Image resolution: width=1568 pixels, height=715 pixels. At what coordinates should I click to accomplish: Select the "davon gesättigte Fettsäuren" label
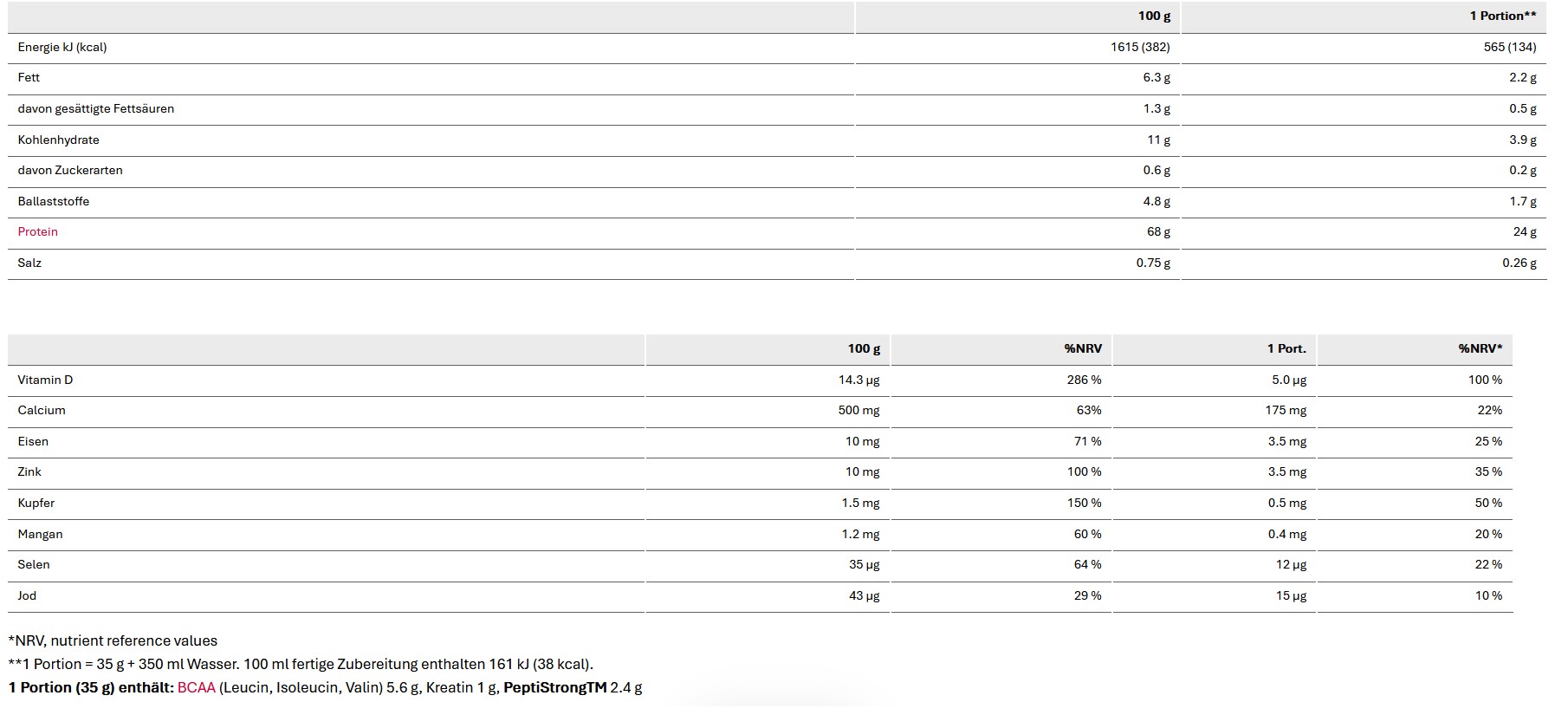click(95, 109)
